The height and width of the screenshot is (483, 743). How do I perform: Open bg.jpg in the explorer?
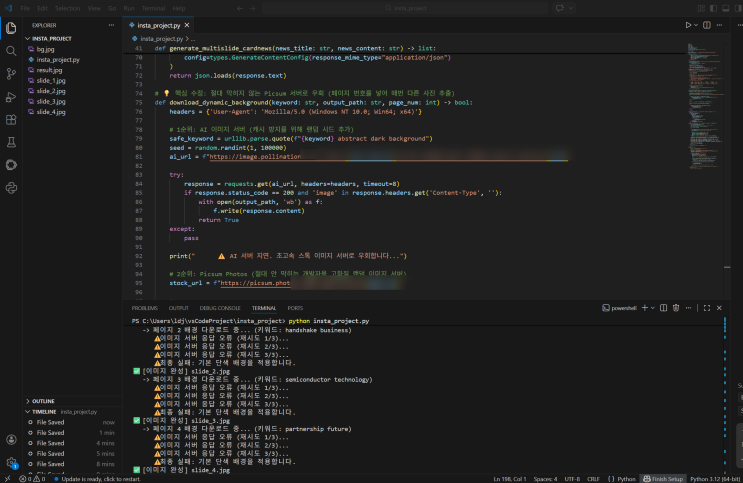pos(45,49)
